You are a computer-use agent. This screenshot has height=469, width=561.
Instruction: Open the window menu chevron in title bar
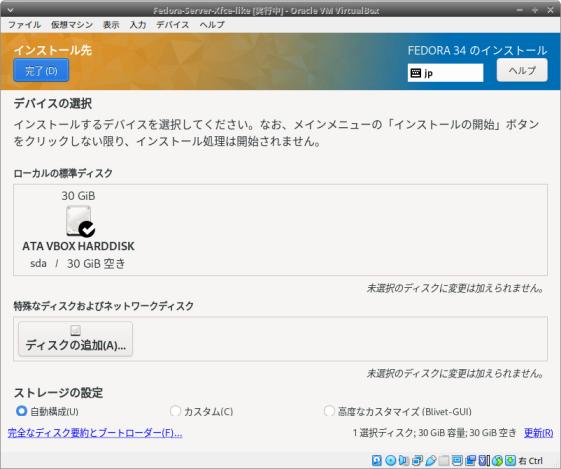tap(10, 10)
